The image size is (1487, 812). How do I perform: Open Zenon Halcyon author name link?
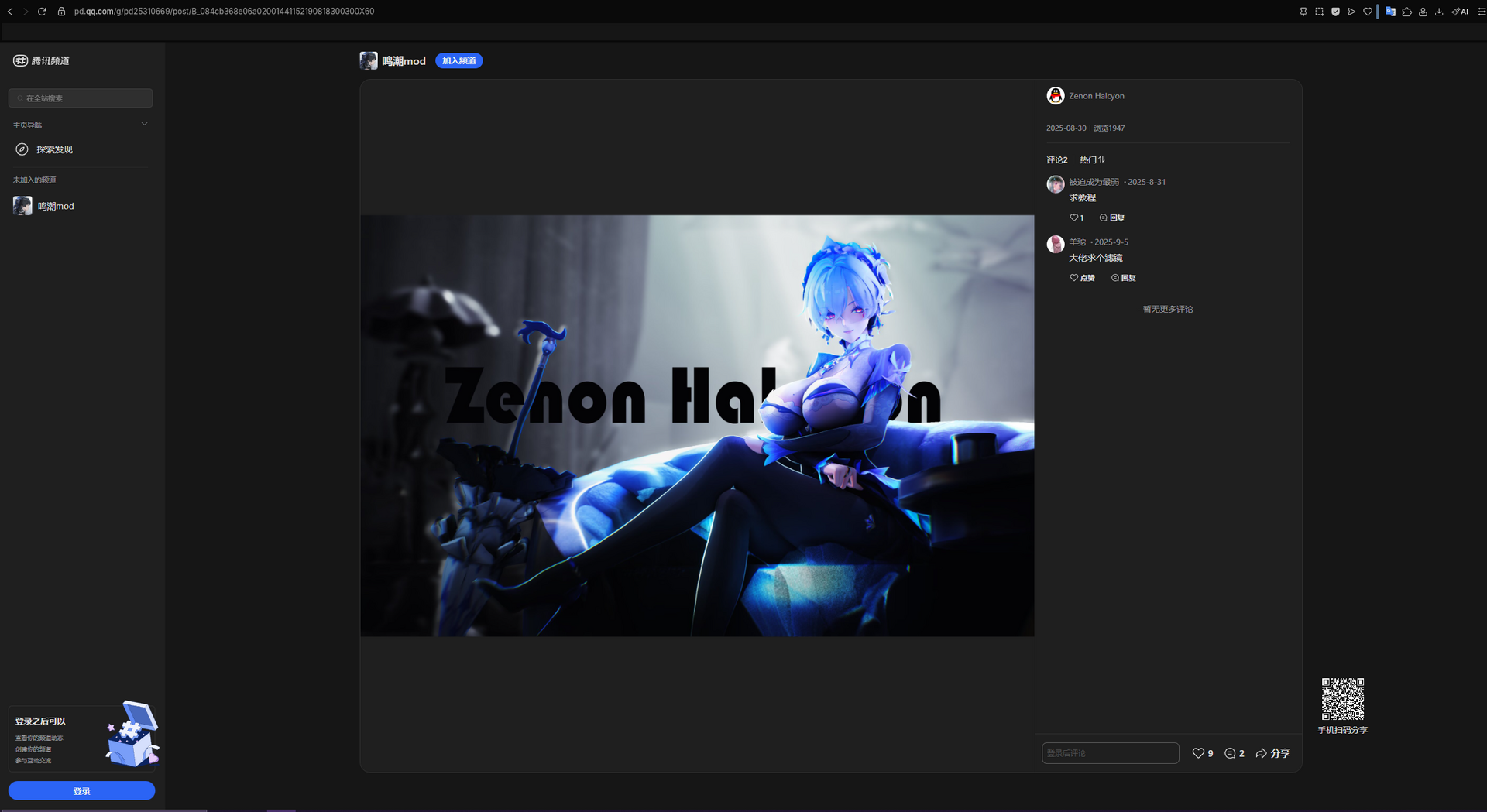click(1097, 96)
